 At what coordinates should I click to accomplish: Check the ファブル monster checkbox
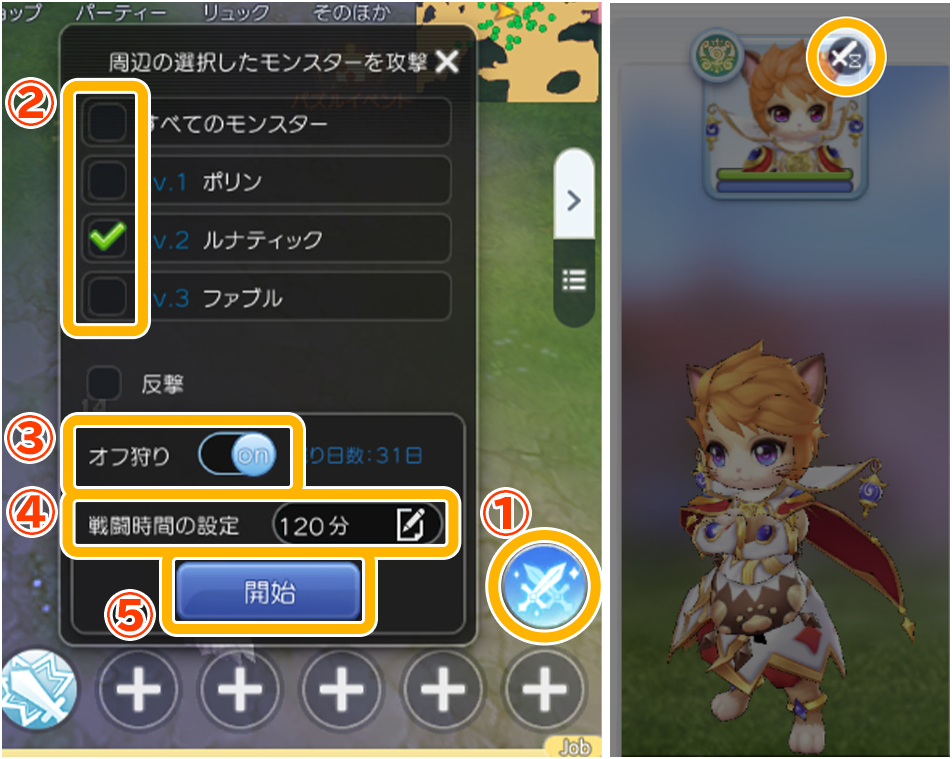tap(107, 297)
